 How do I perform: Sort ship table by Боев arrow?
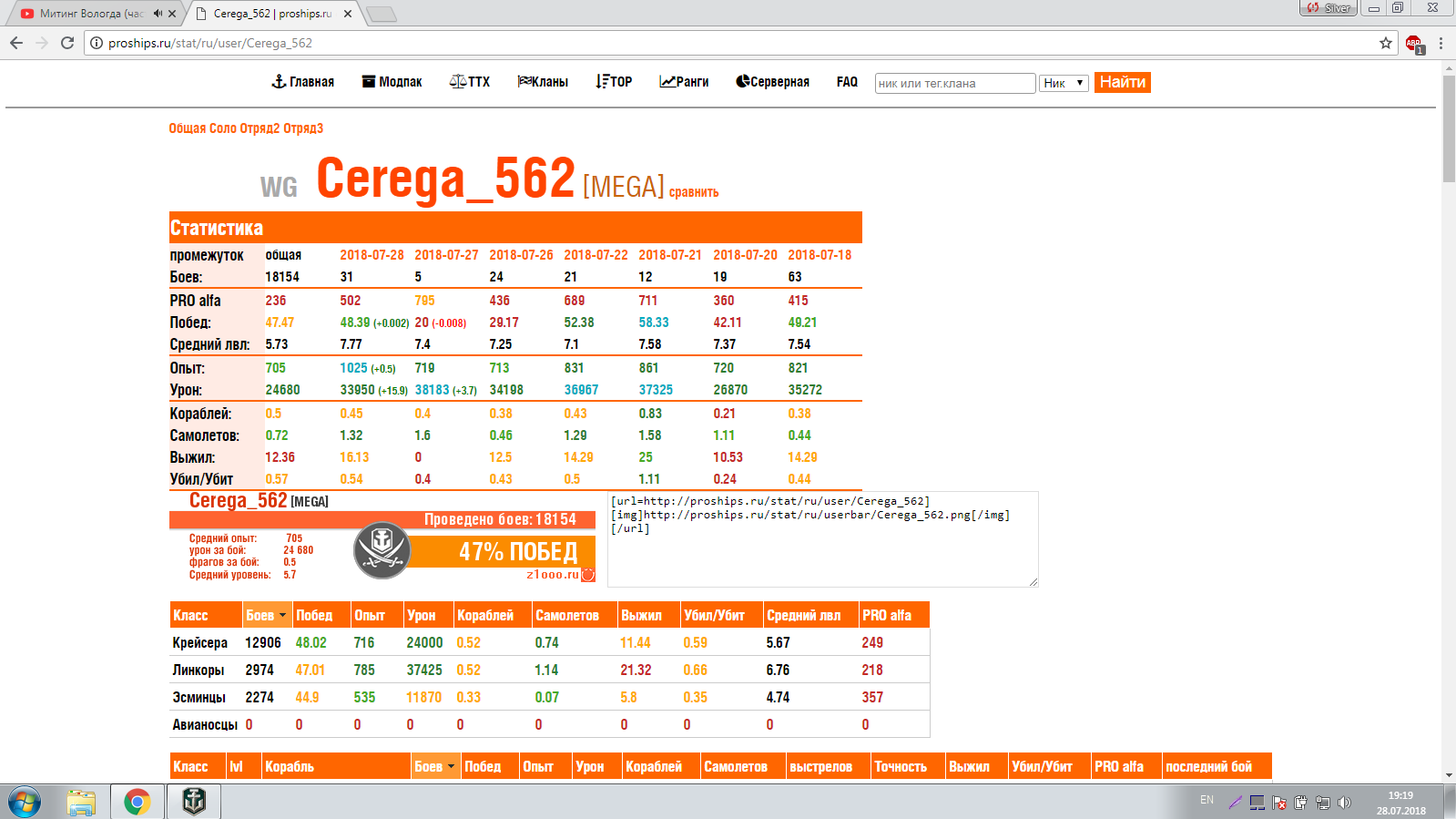click(x=451, y=767)
